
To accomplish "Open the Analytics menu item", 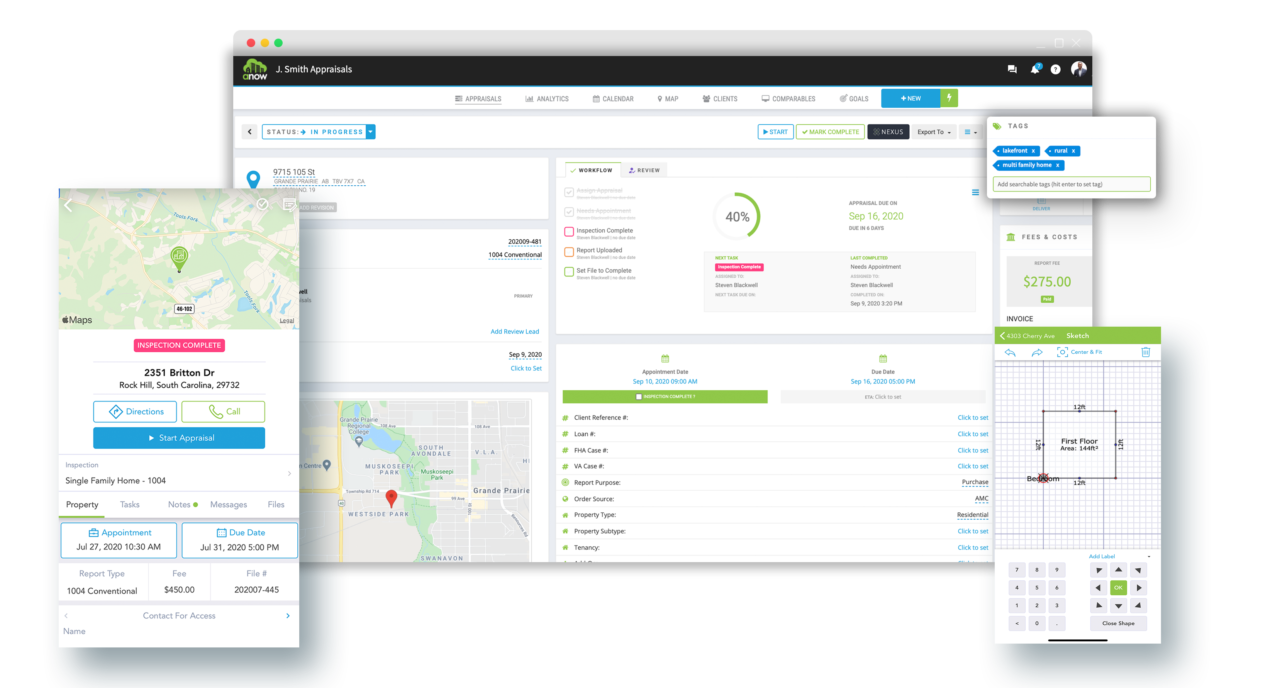I will tap(547, 99).
